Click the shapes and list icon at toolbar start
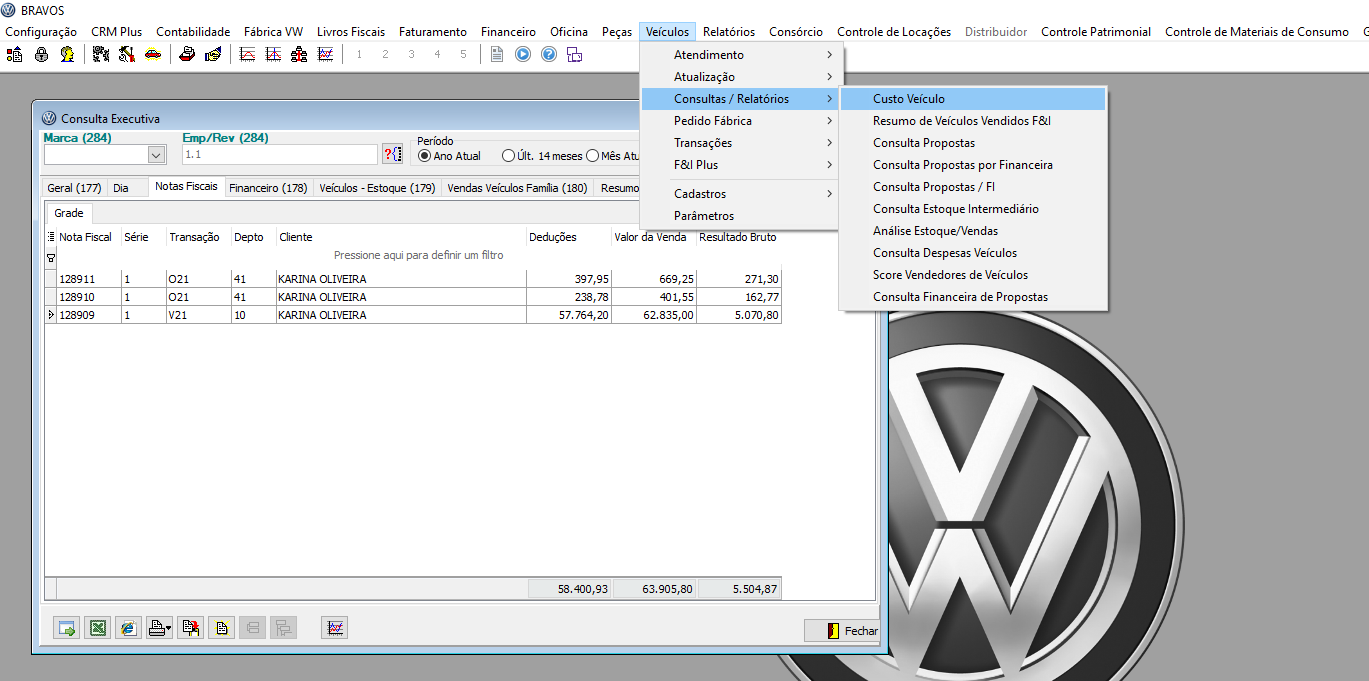 point(15,54)
